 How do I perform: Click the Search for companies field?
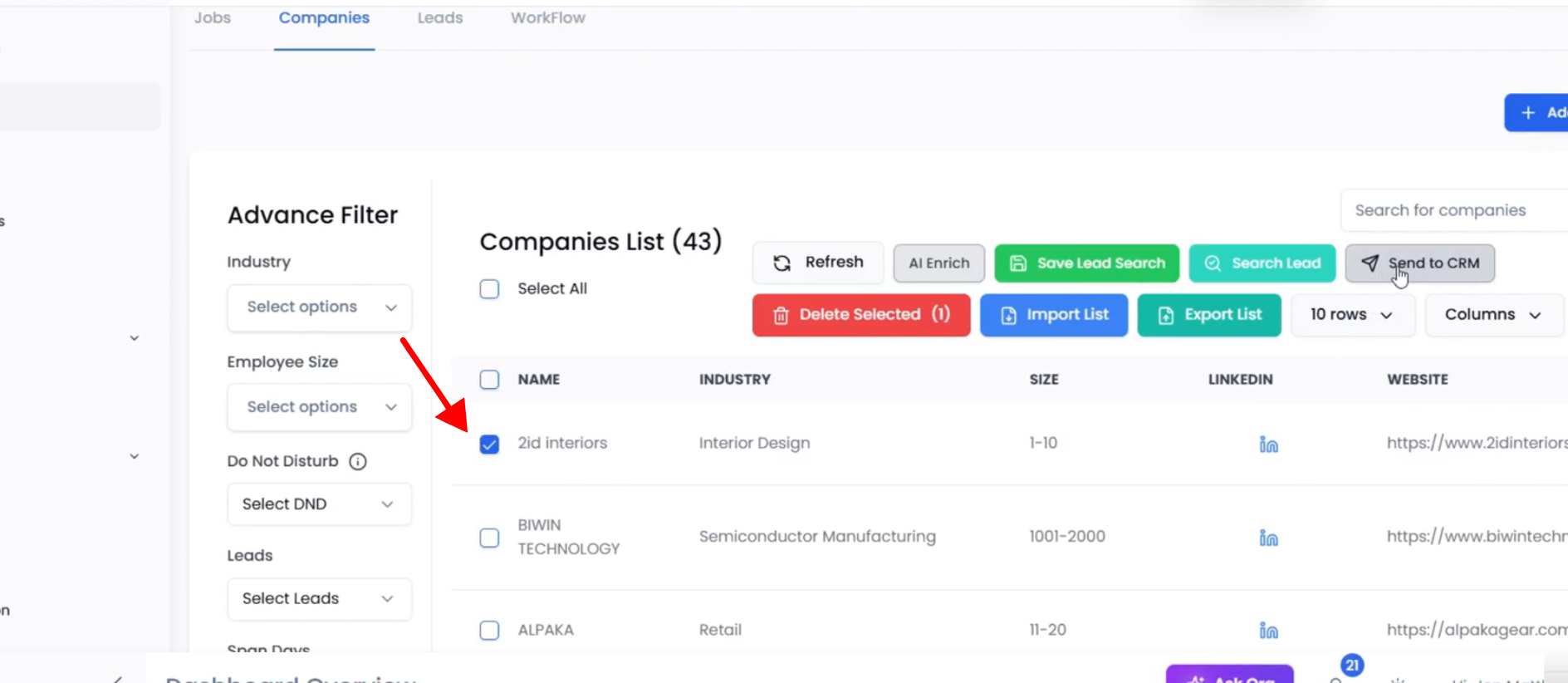pos(1453,211)
